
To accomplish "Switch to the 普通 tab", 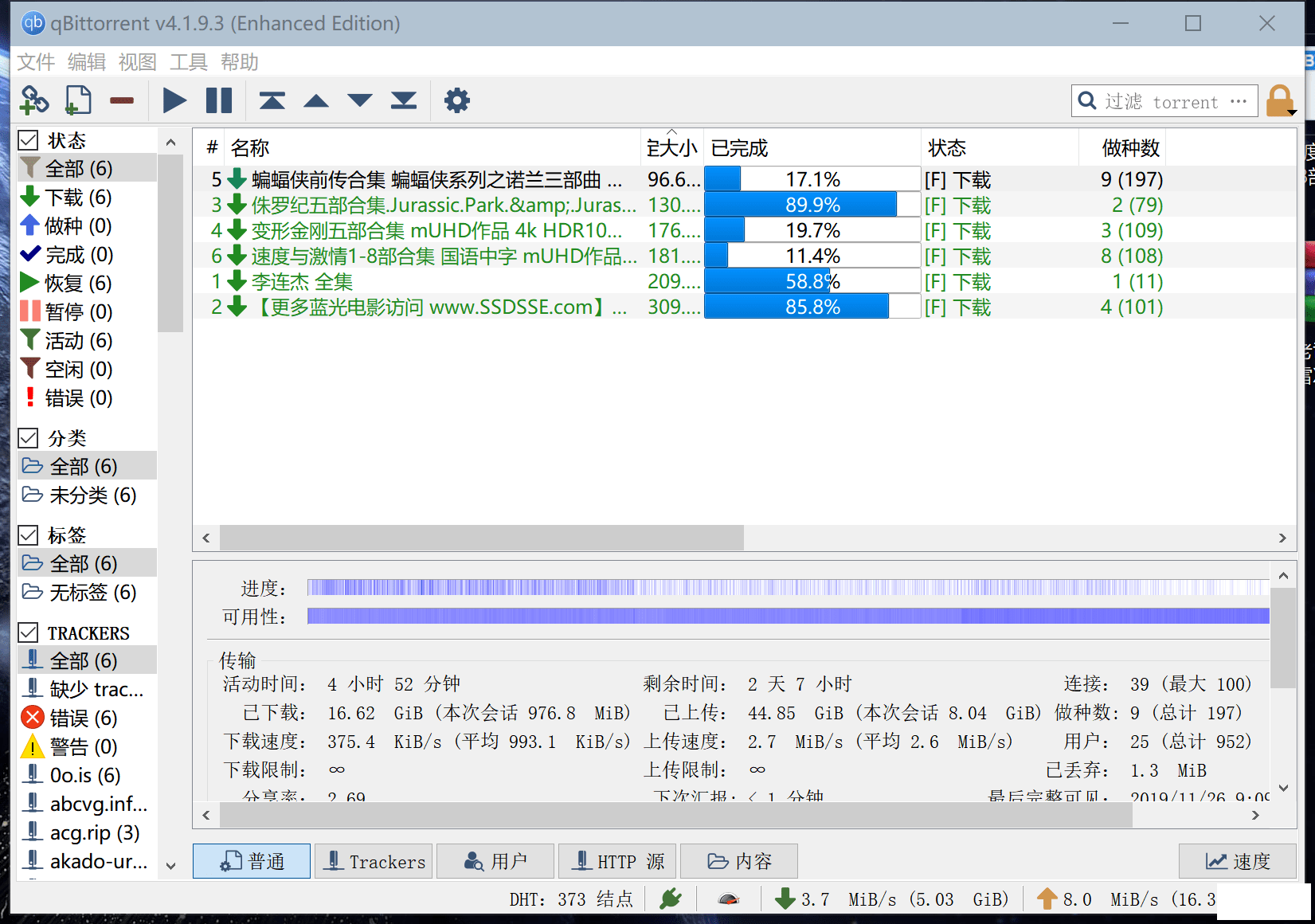I will pyautogui.click(x=252, y=861).
